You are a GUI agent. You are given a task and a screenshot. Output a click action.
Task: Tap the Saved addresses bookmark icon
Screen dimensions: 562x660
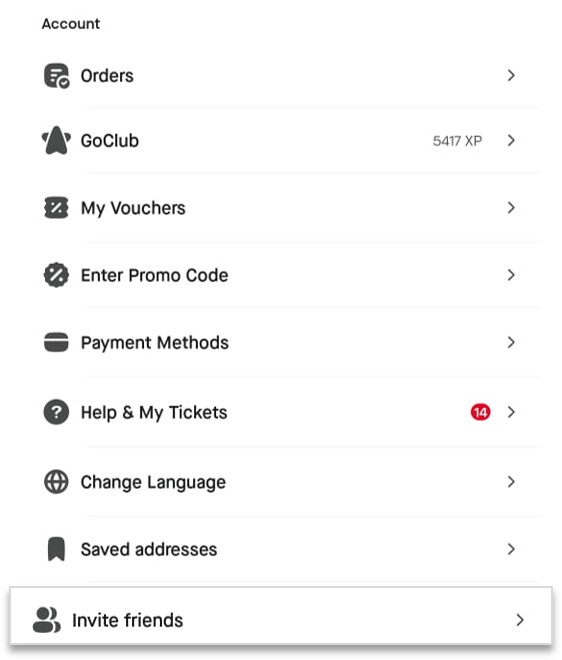pyautogui.click(x=56, y=549)
